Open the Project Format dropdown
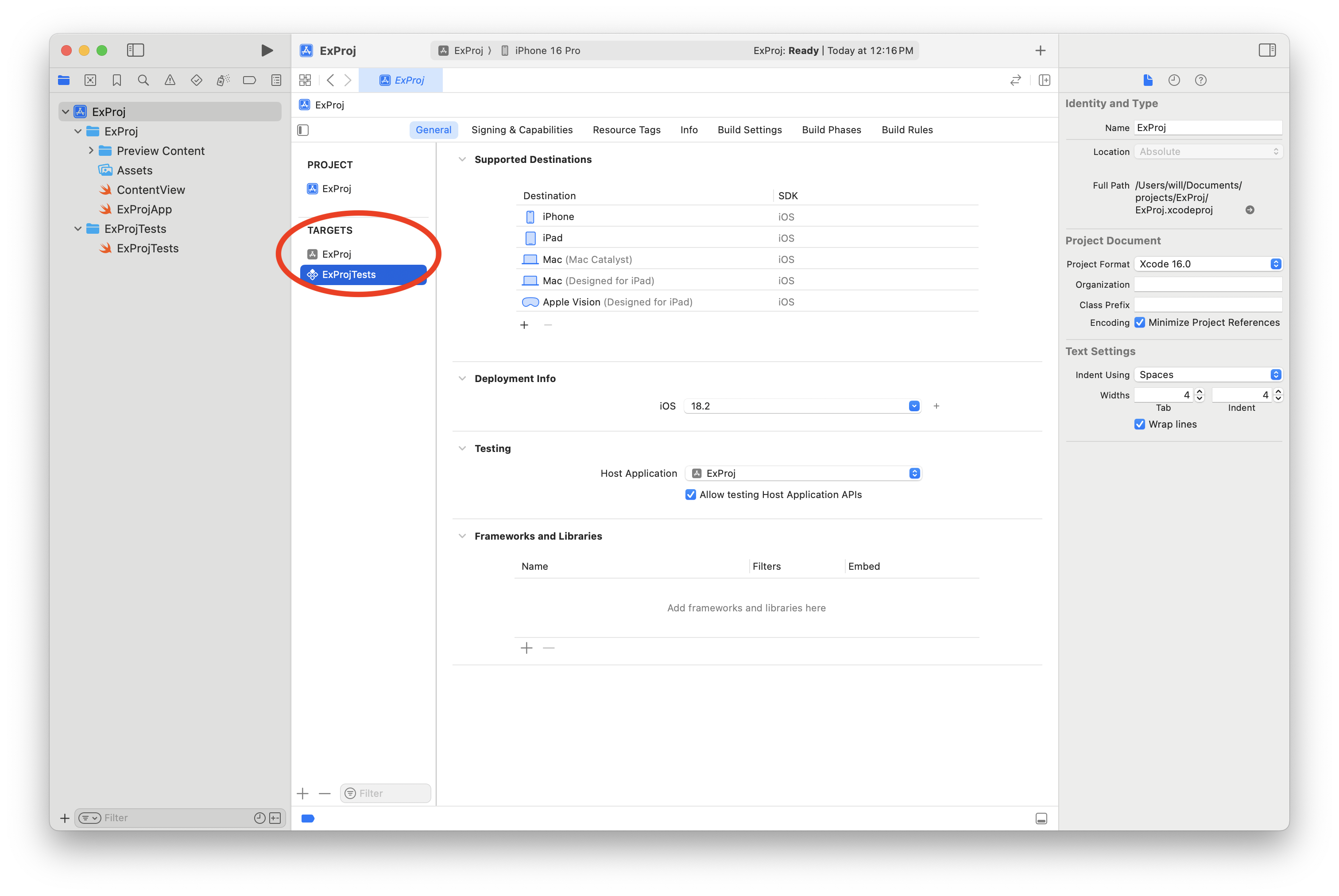 (1207, 263)
